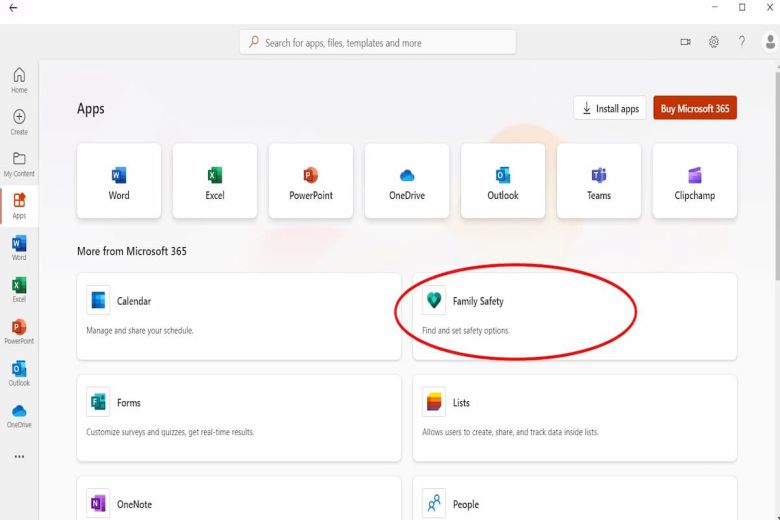Image resolution: width=780 pixels, height=520 pixels.
Task: Open the Family Safety card
Action: pyautogui.click(x=574, y=316)
